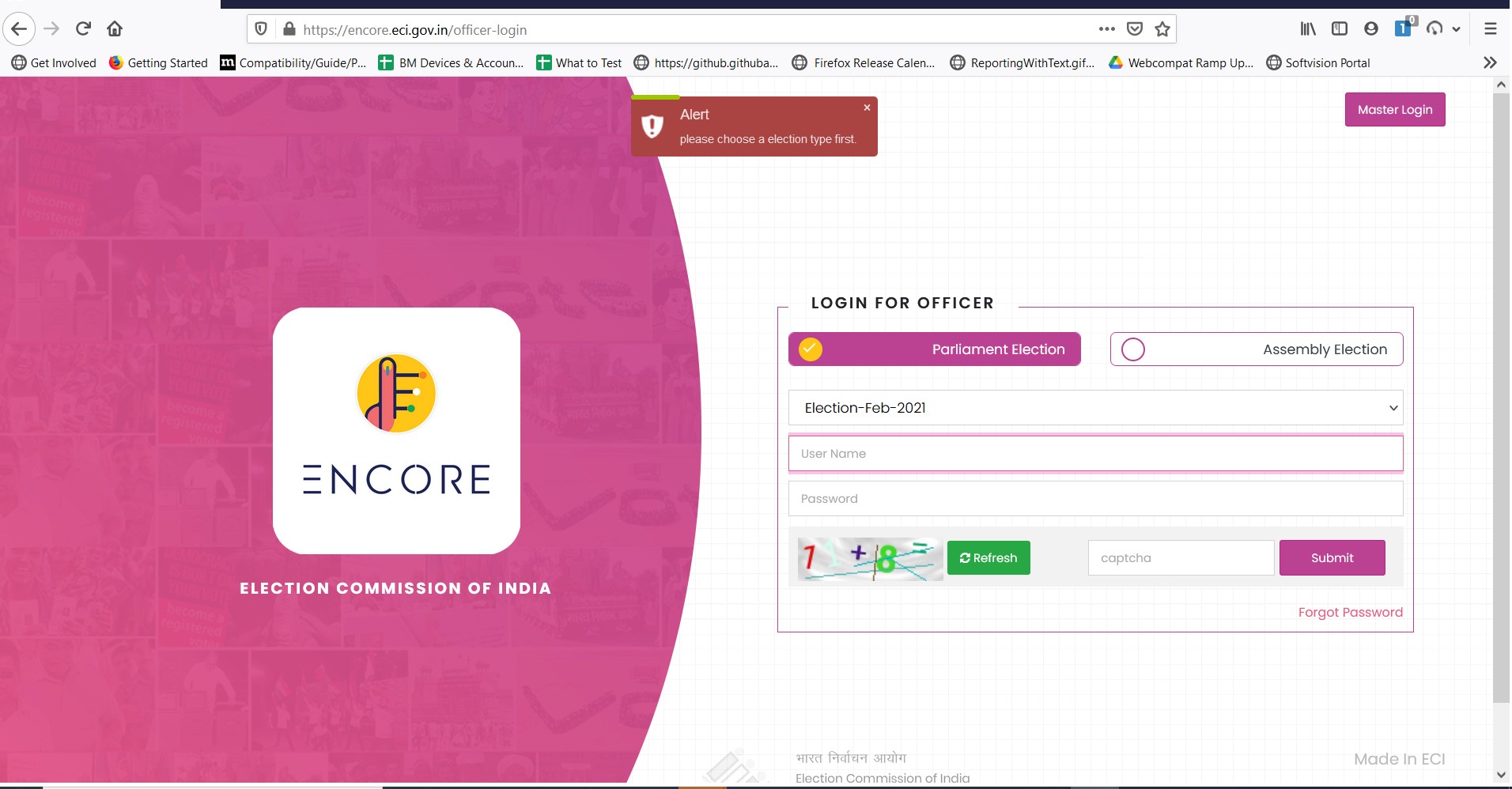Open the Forgot Password link

1350,612
